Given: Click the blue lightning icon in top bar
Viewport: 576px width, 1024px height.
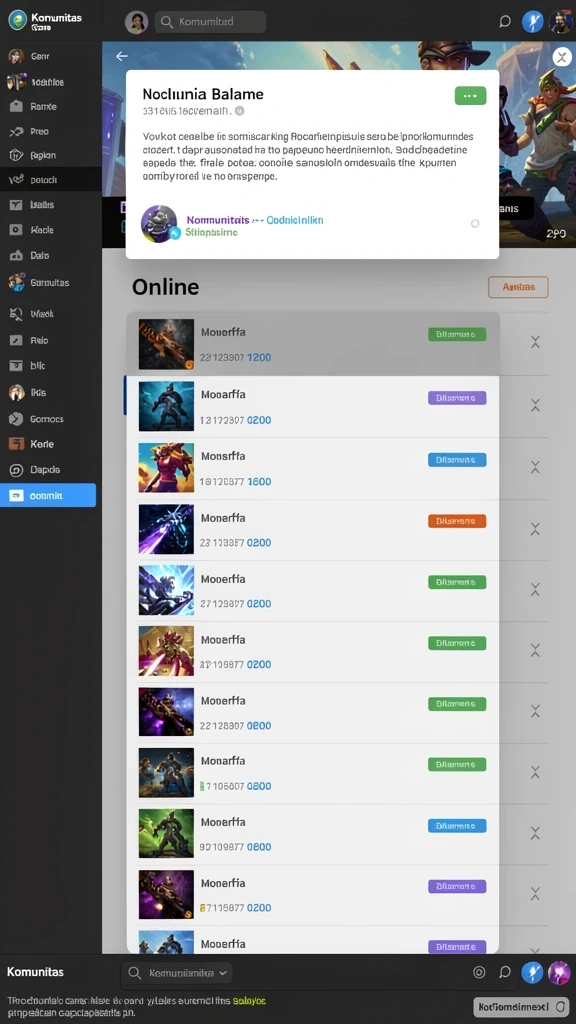Looking at the screenshot, I should pos(533,22).
